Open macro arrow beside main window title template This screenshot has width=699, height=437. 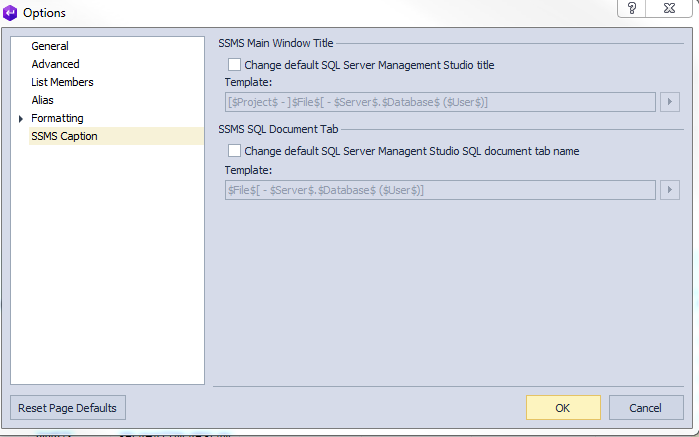(670, 102)
